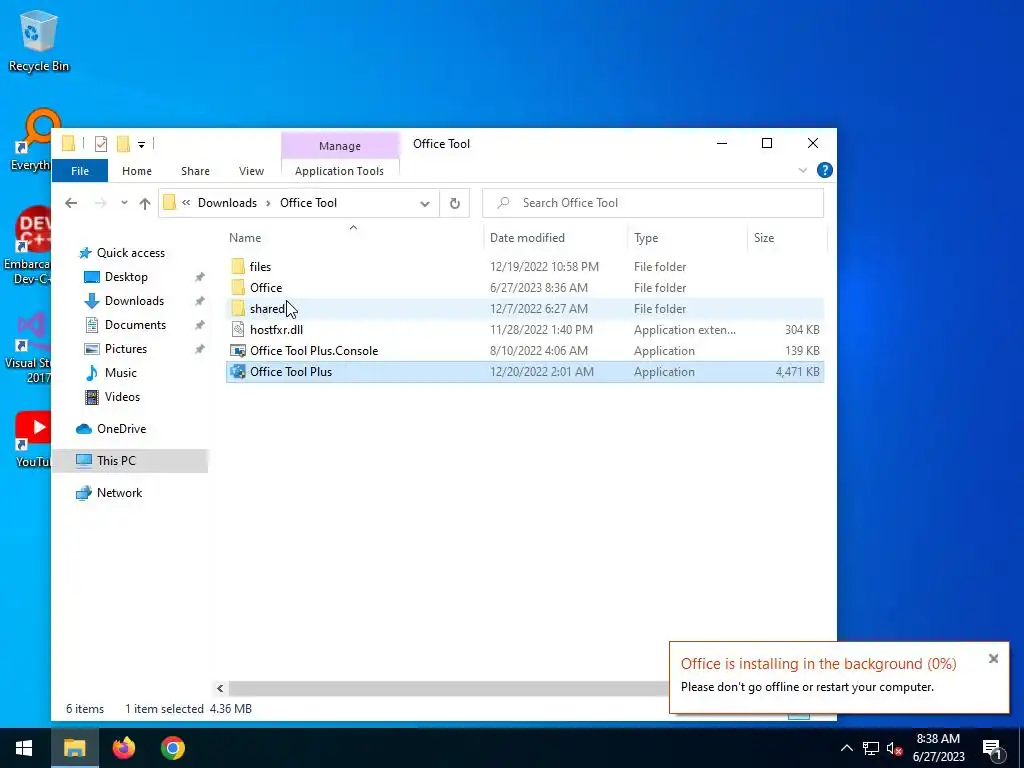The image size is (1024, 768).
Task: Go back with the left arrow button
Action: (x=71, y=203)
